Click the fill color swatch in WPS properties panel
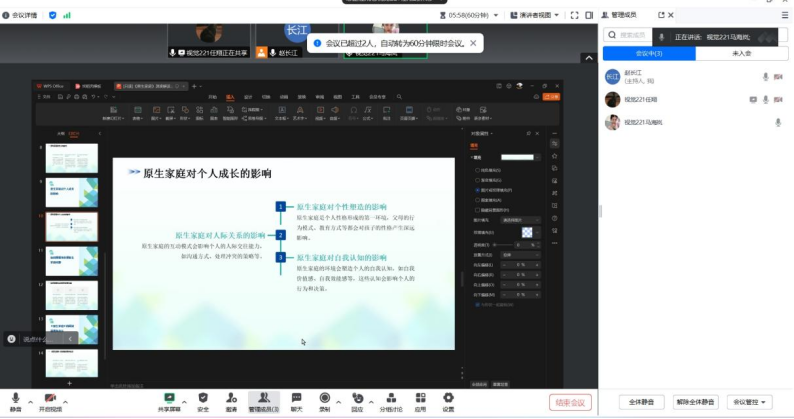794x419 pixels. point(518,157)
